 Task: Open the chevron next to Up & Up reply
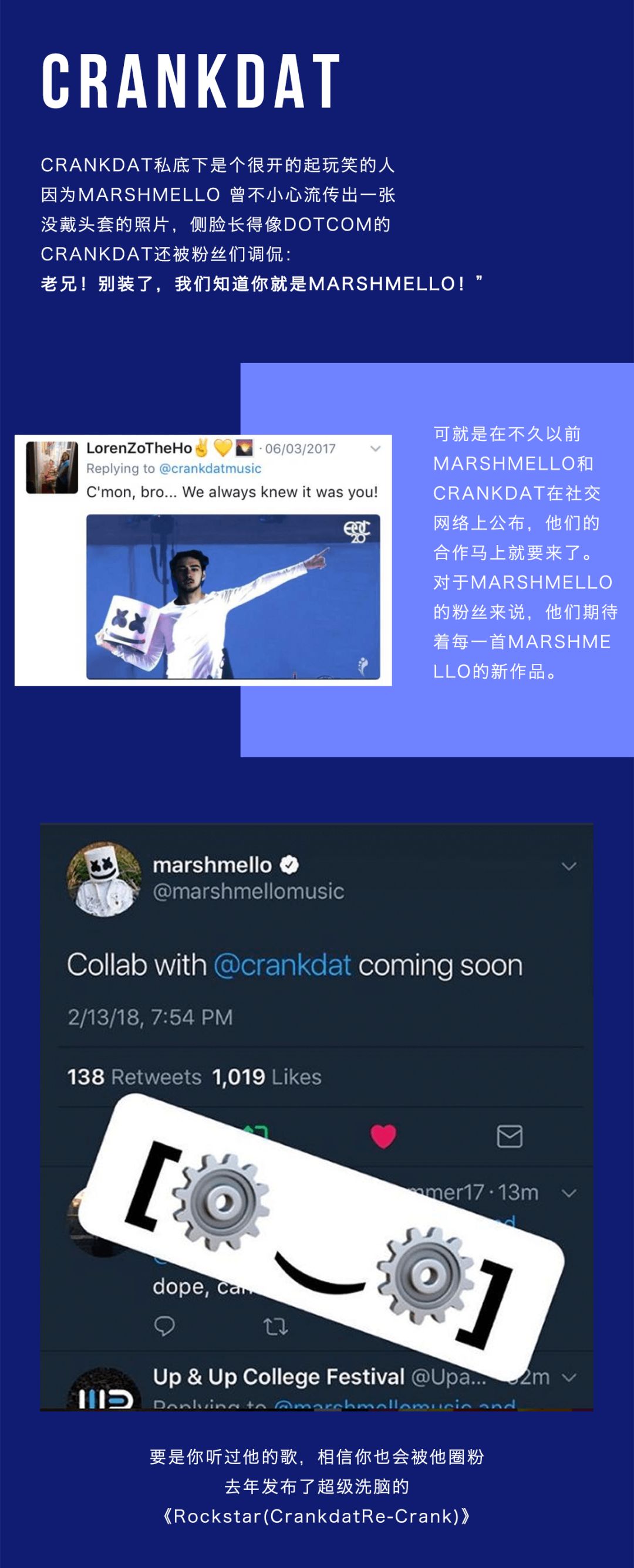tap(569, 1377)
